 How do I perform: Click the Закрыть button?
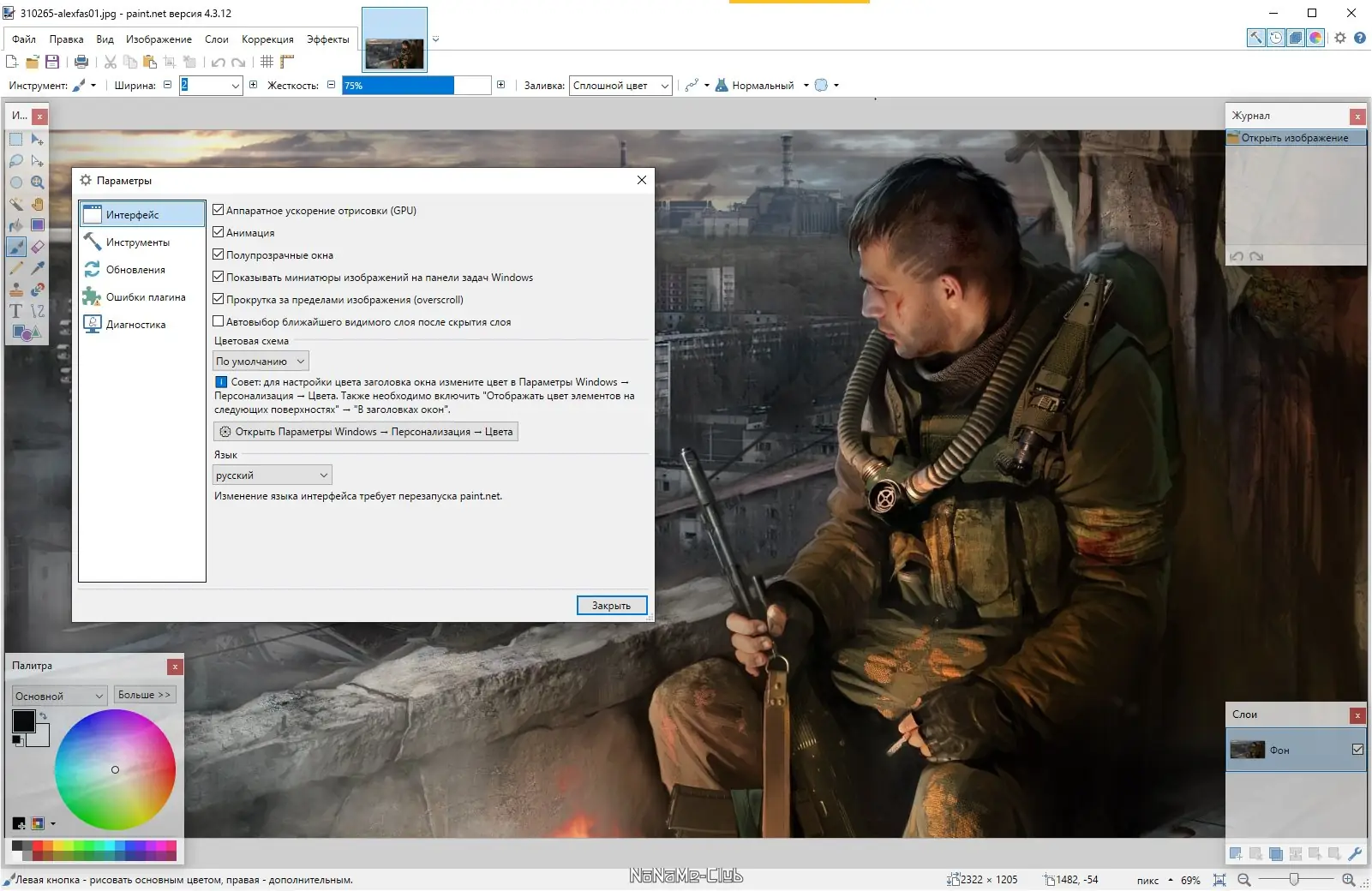(612, 606)
